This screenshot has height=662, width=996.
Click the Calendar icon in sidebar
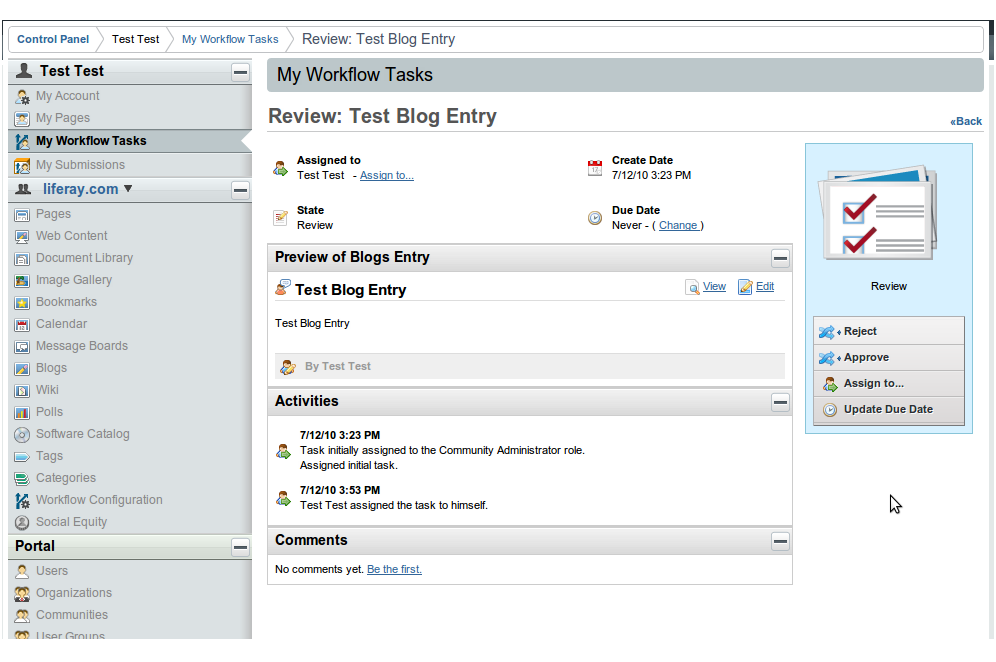[22, 324]
